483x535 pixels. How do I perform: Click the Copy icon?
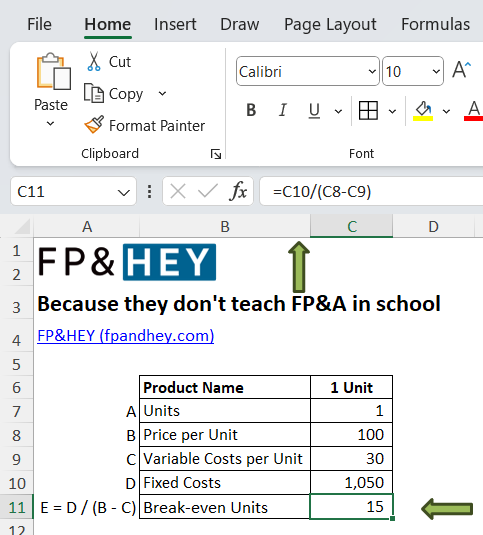[94, 93]
